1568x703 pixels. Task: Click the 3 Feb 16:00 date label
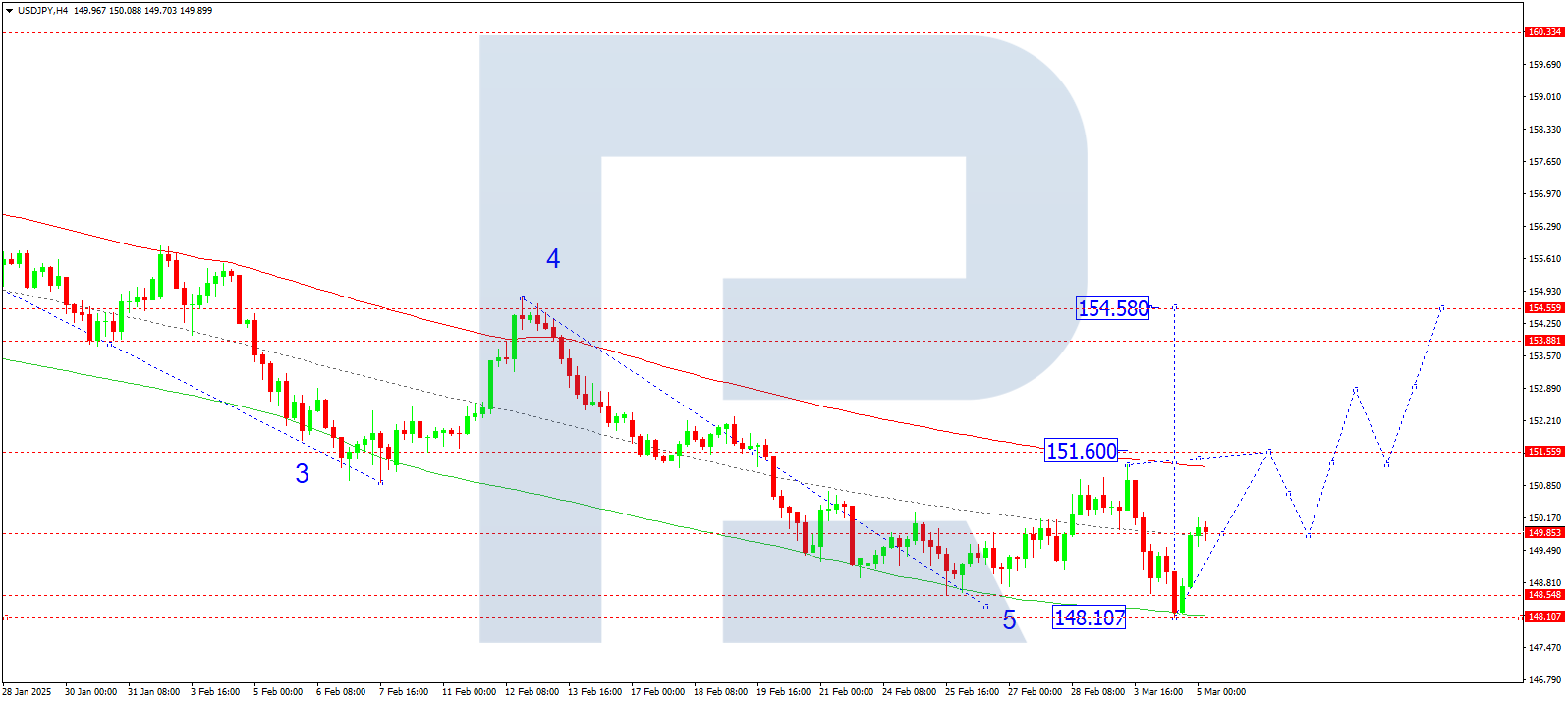click(x=215, y=692)
